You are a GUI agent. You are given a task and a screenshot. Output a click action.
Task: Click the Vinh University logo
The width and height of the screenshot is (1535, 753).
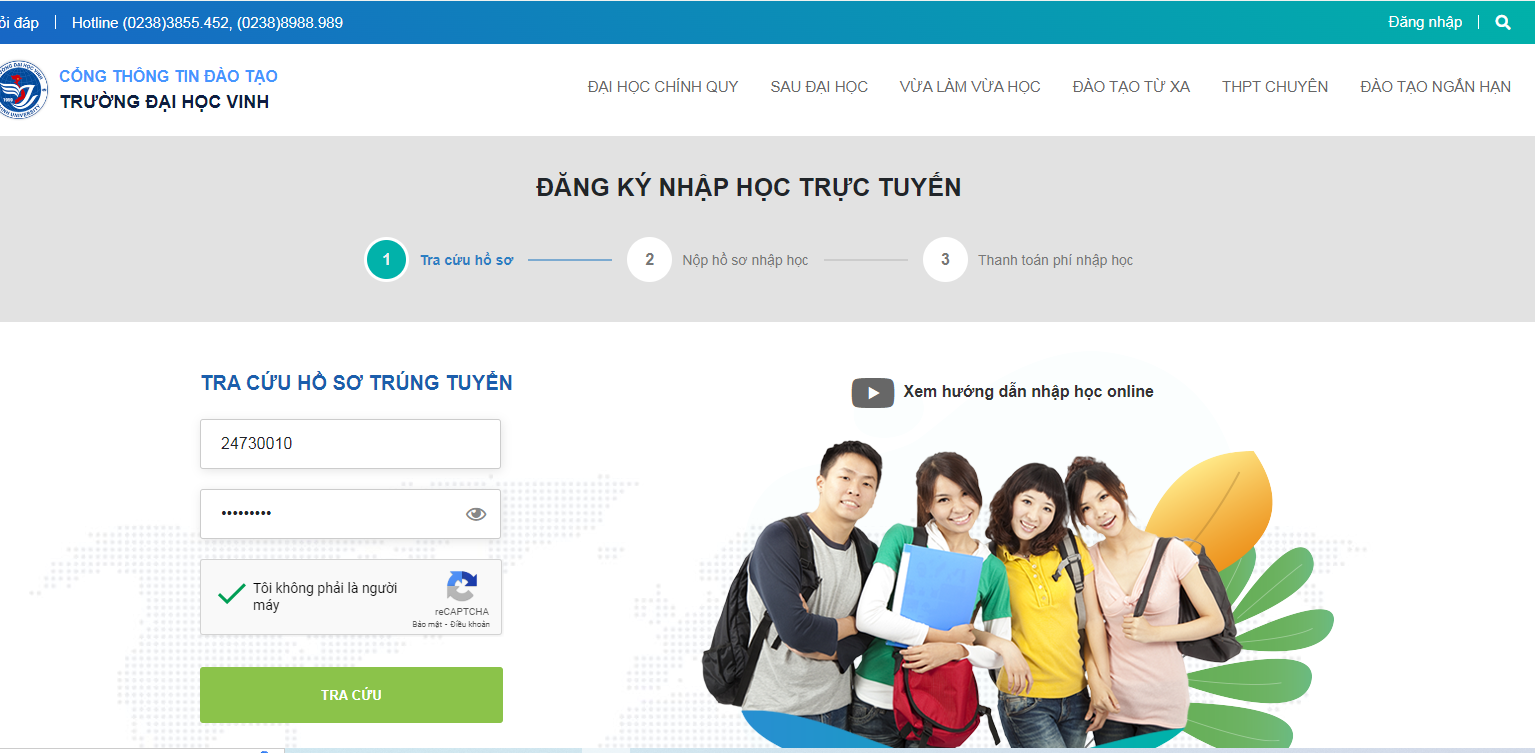(x=22, y=91)
